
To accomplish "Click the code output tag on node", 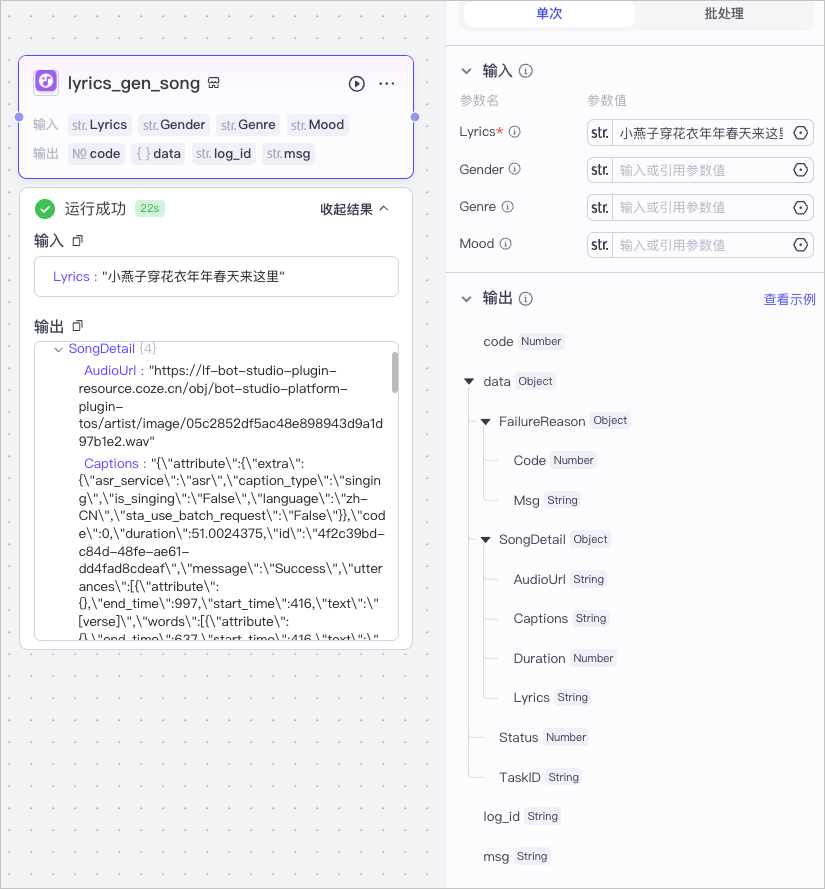I will pyautogui.click(x=96, y=154).
